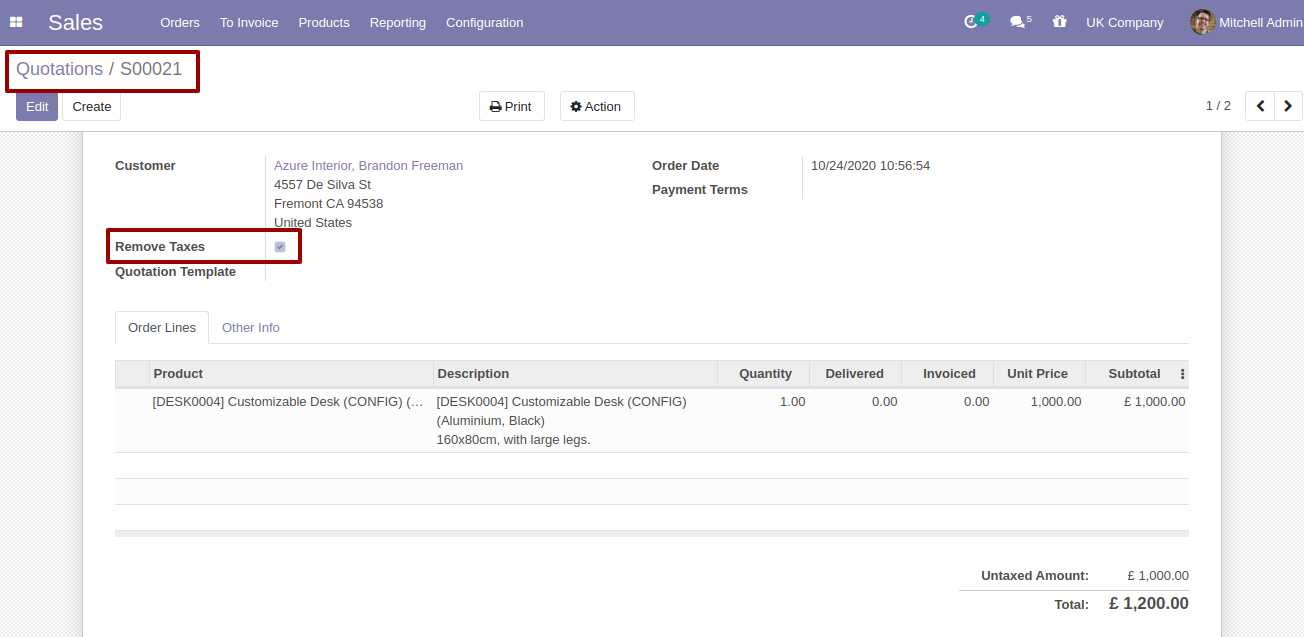Click the Create button
Image resolution: width=1304 pixels, height=637 pixels.
pyautogui.click(x=91, y=106)
